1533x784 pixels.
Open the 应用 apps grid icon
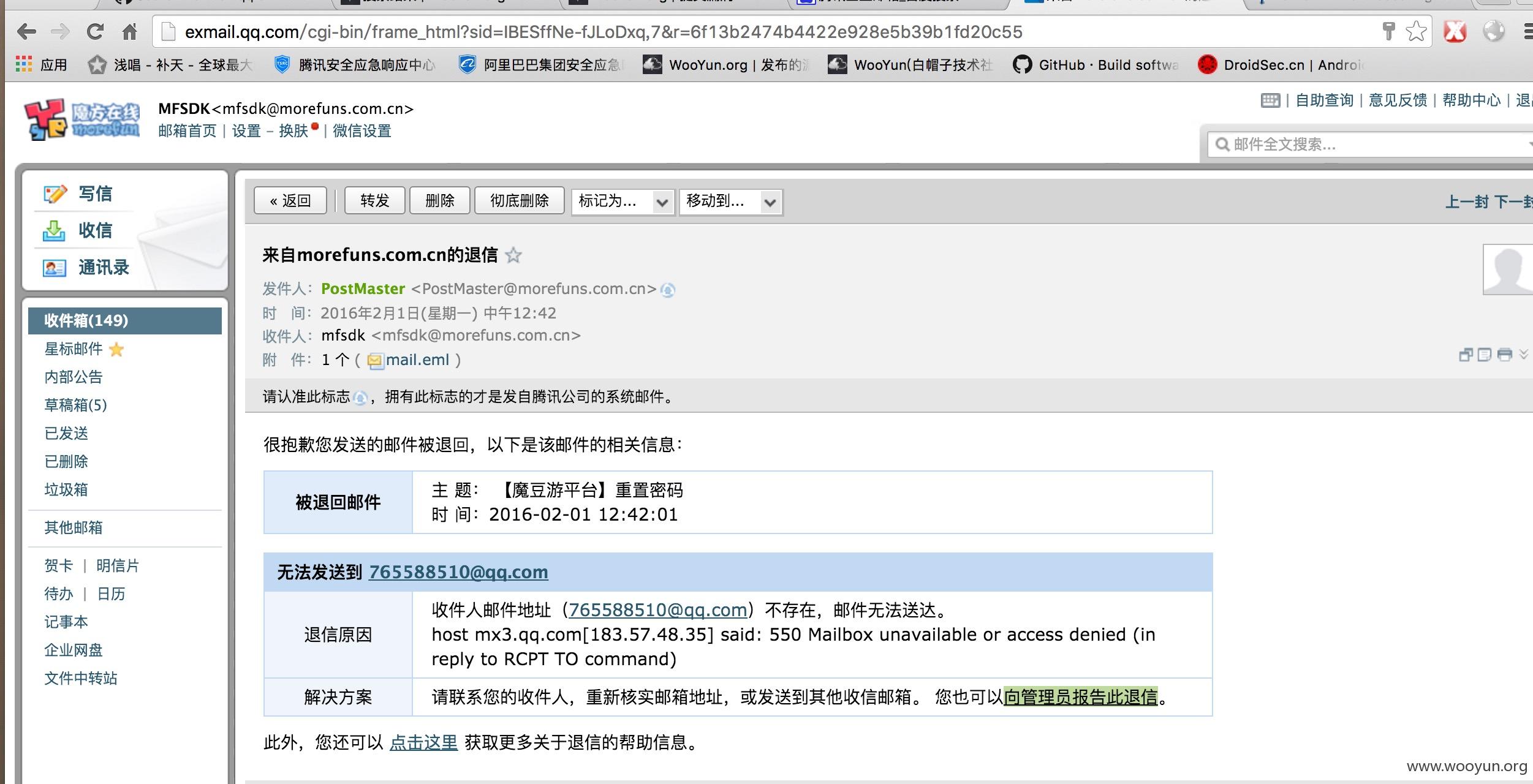pyautogui.click(x=23, y=64)
